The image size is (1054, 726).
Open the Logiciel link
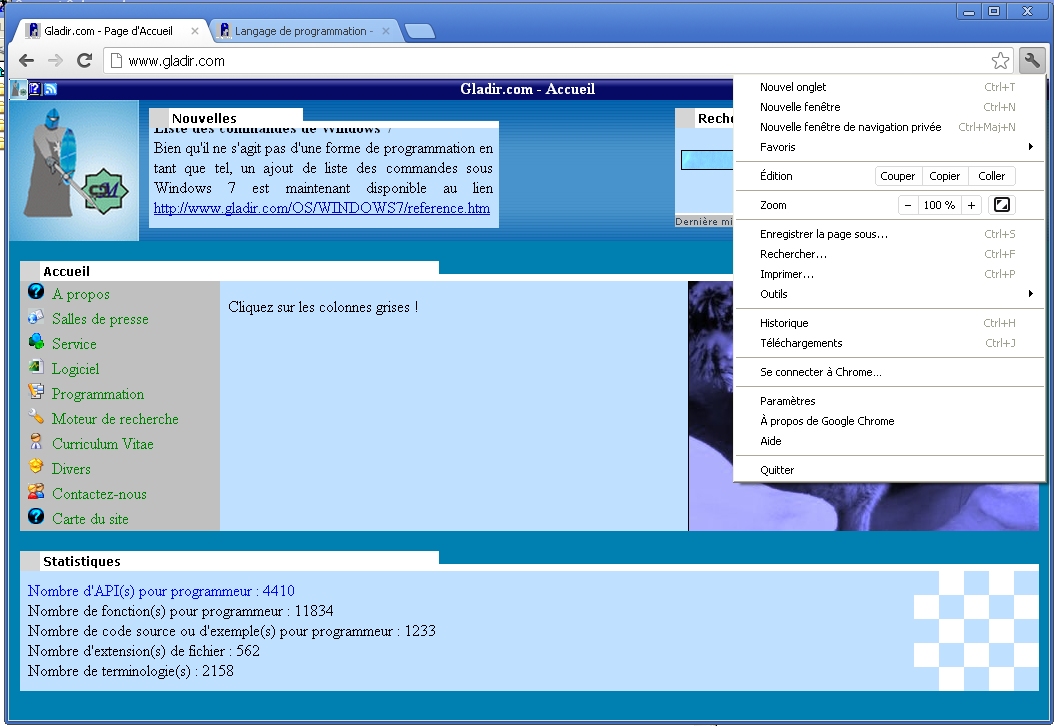[x=75, y=368]
